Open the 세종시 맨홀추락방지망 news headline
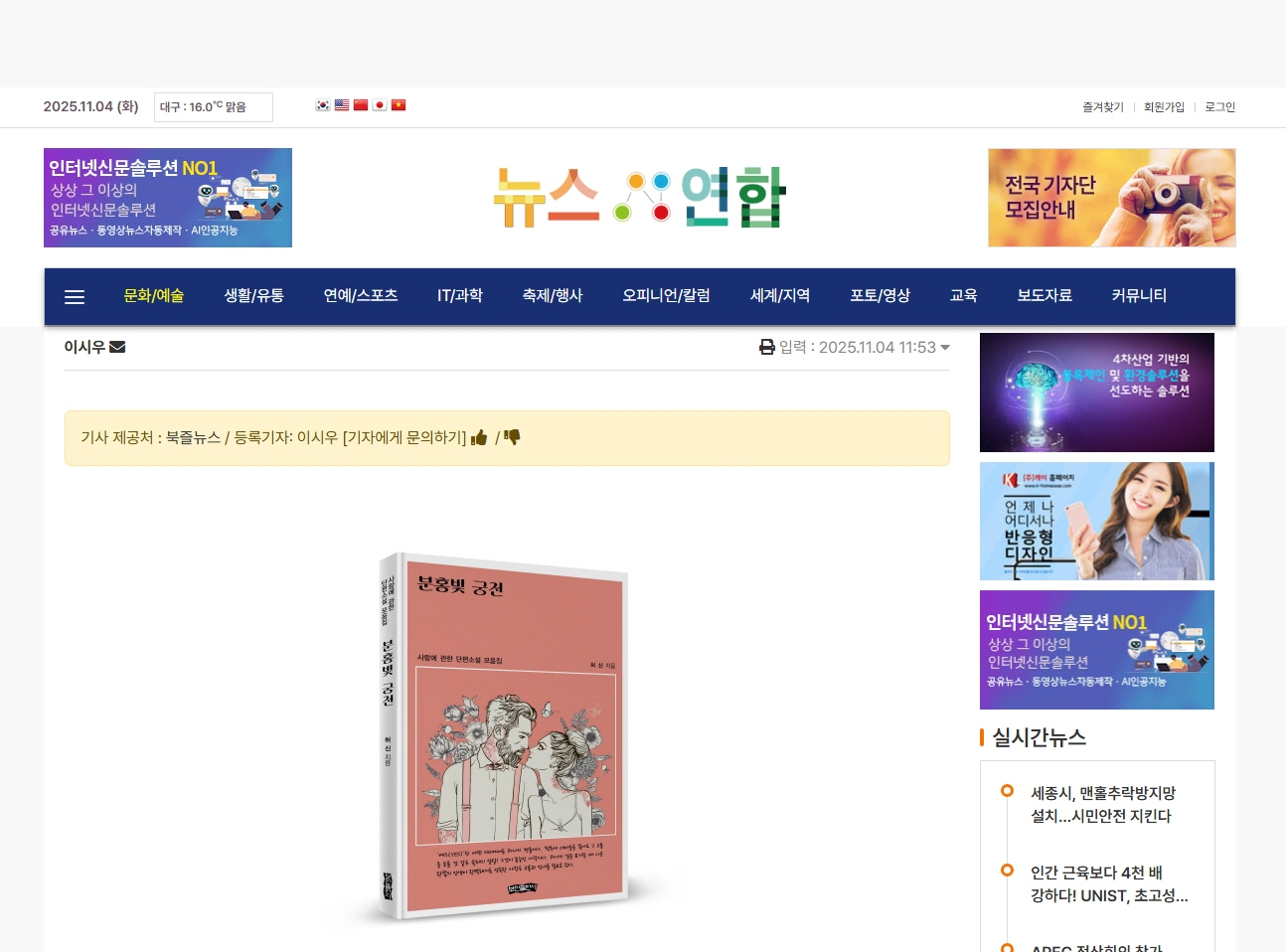The width and height of the screenshot is (1286, 952). point(1103,805)
